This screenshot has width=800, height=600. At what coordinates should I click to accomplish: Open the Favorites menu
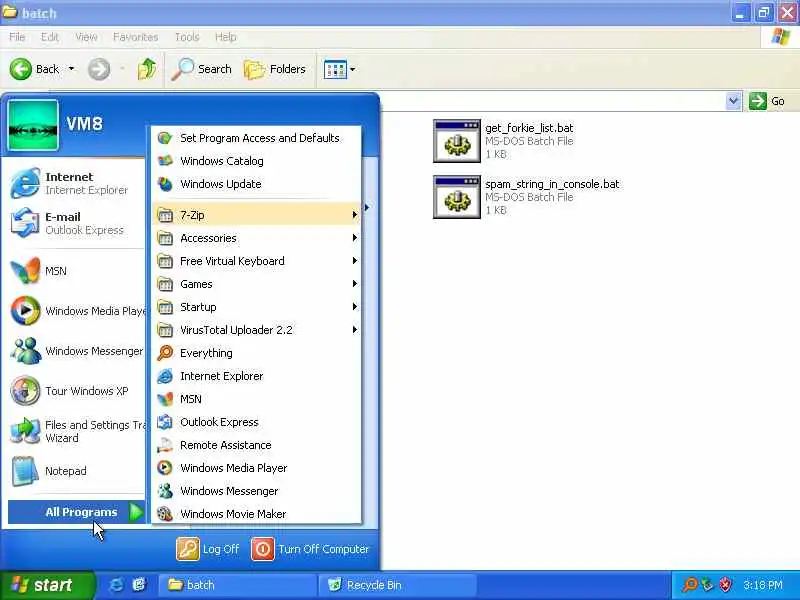pos(135,37)
